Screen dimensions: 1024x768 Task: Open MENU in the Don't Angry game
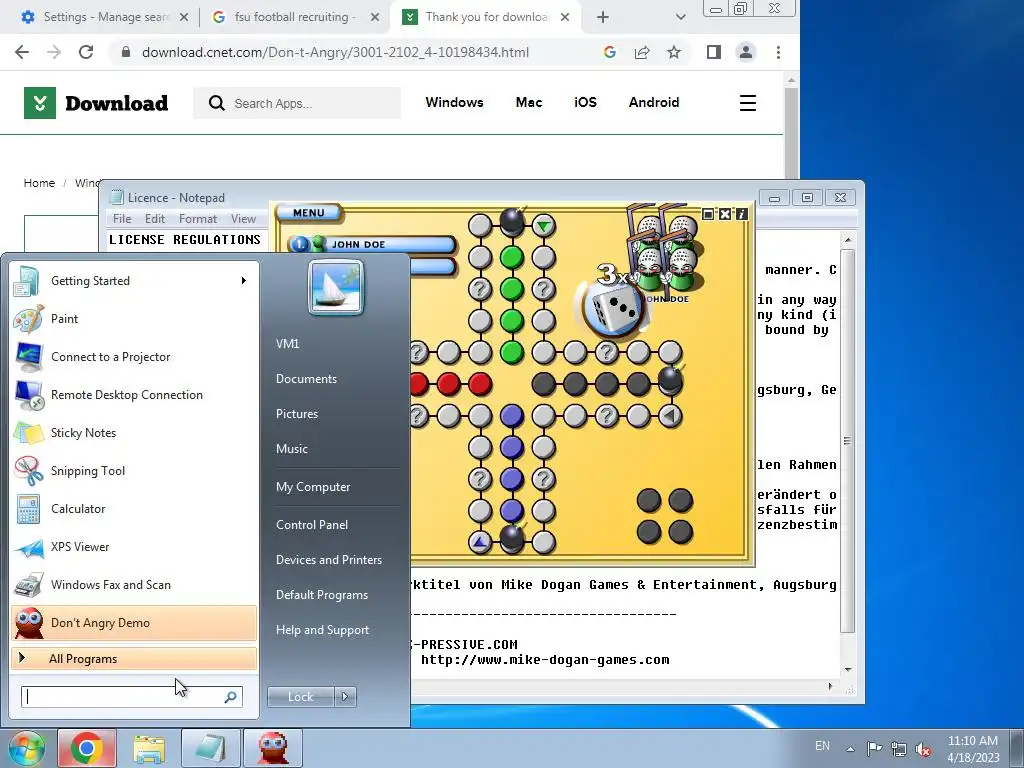(309, 213)
